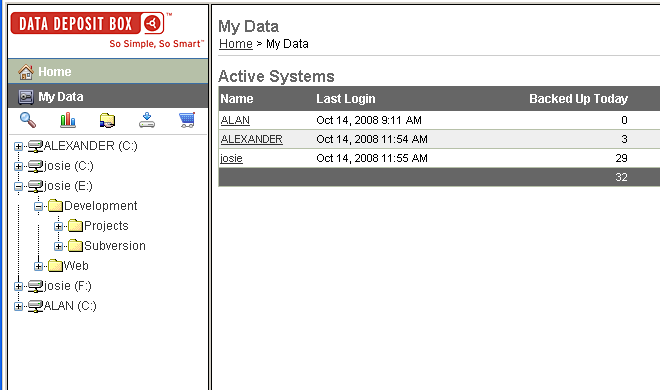Open the bar chart reports icon
This screenshot has width=662, height=390.
click(68, 120)
